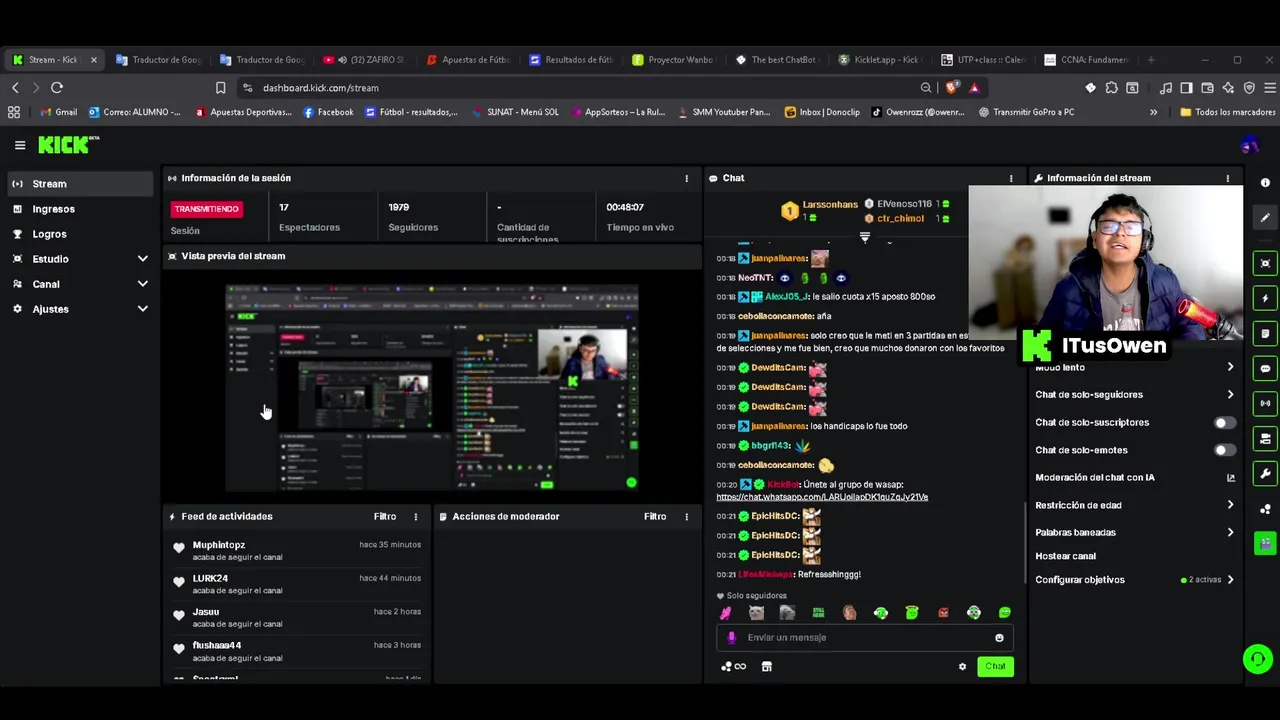Click the Enviar un mensaje input field
Image resolution: width=1280 pixels, height=720 pixels.
[x=866, y=637]
